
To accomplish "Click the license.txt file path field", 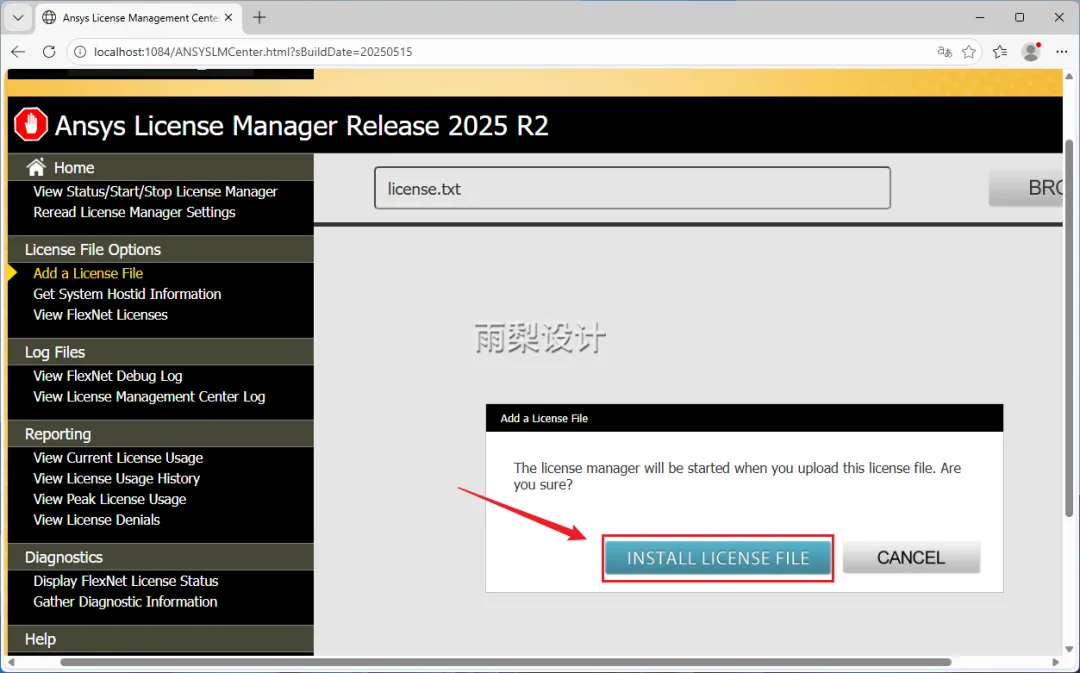I will click(632, 188).
